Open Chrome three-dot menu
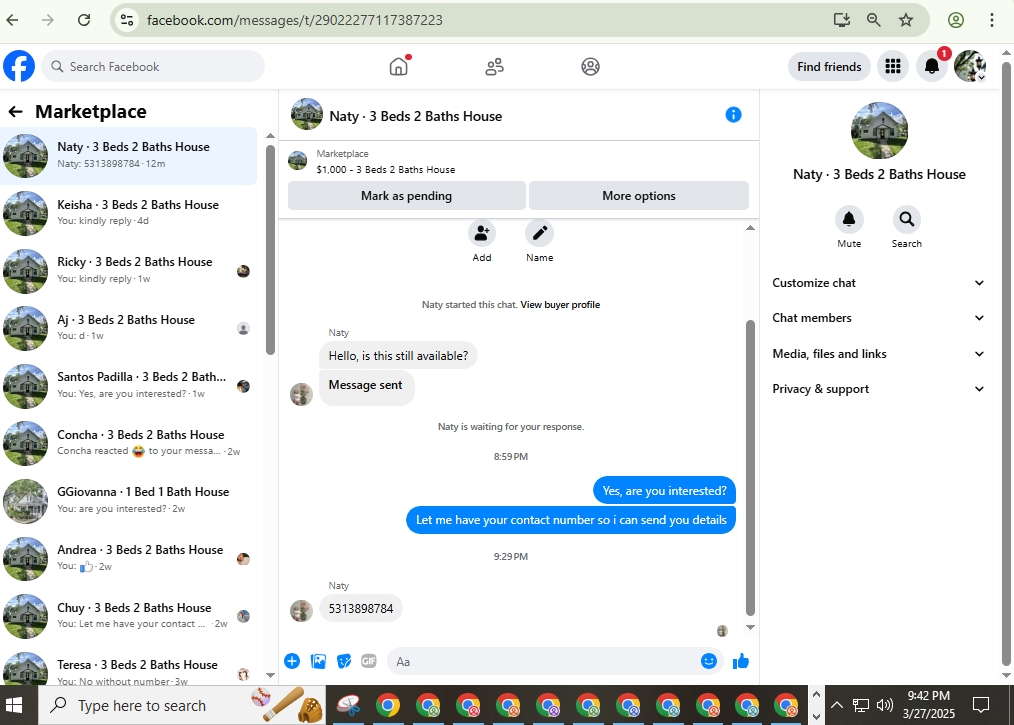The height and width of the screenshot is (725, 1014). coord(991,20)
